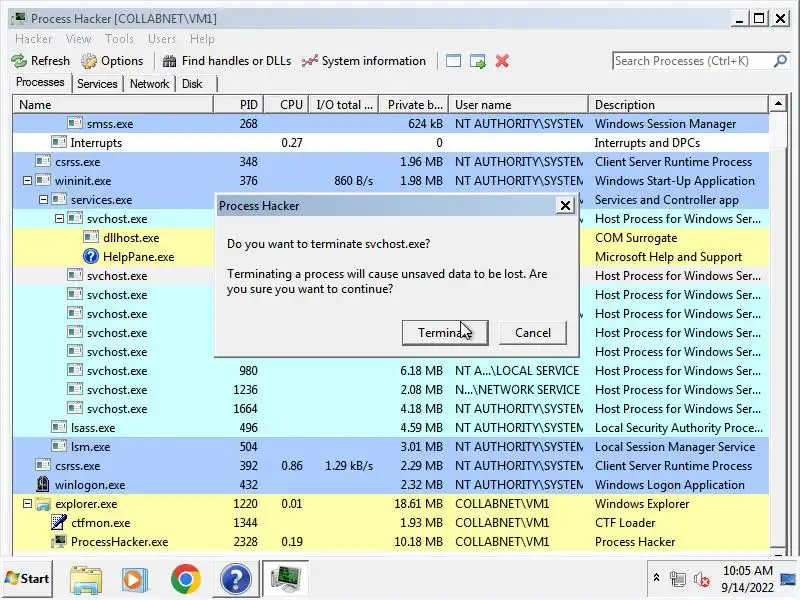Open System information graph icon
This screenshot has width=800, height=600.
310,61
